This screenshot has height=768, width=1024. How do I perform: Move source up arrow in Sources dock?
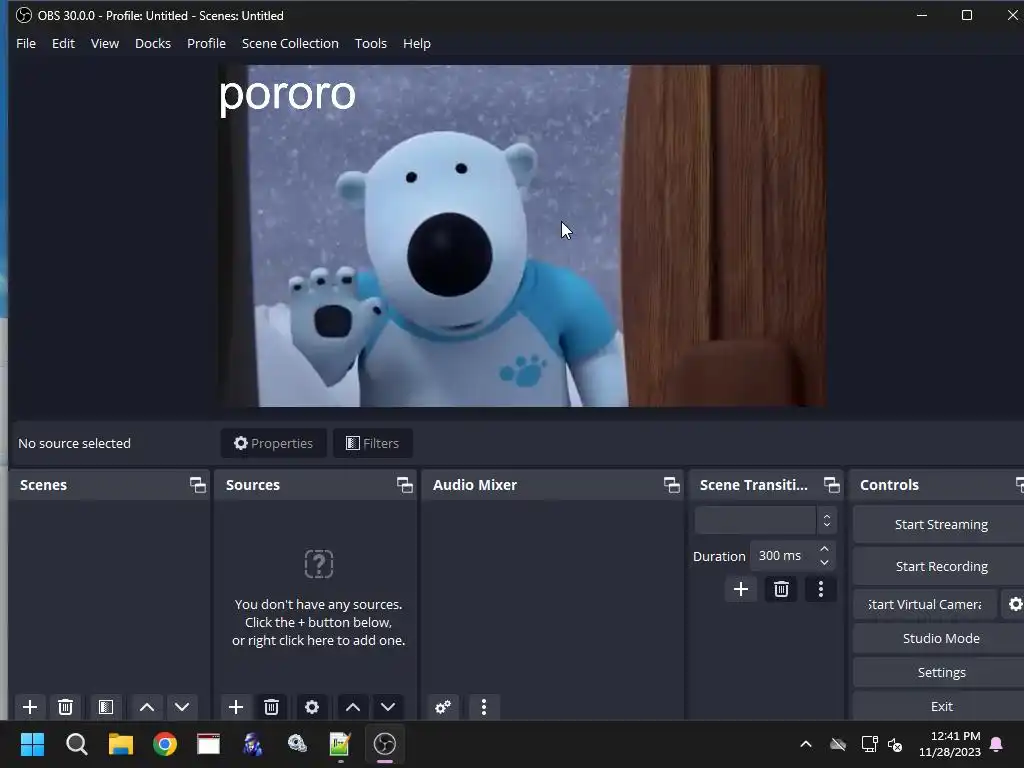click(353, 707)
